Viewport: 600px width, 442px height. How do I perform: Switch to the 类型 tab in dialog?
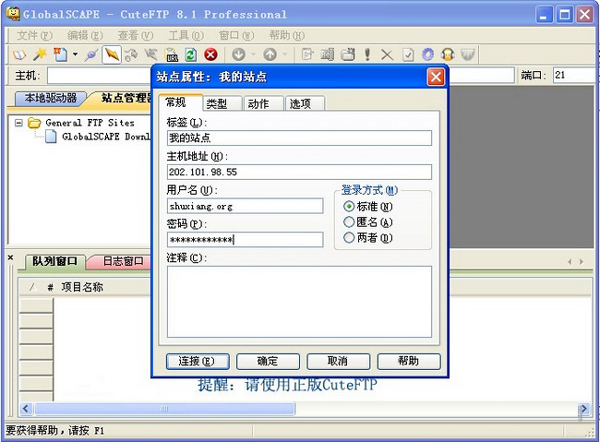click(216, 104)
